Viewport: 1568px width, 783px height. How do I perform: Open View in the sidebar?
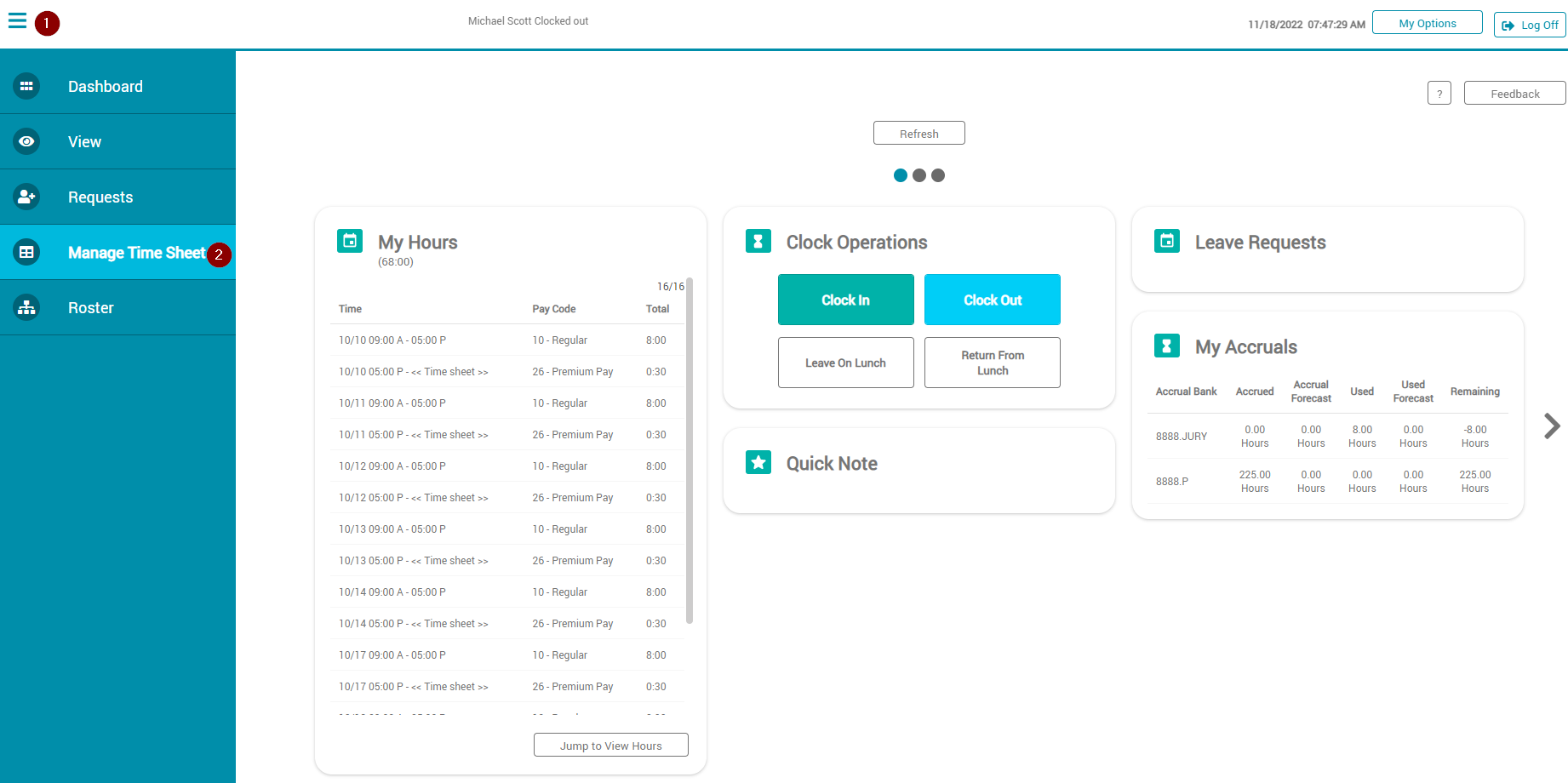click(117, 141)
